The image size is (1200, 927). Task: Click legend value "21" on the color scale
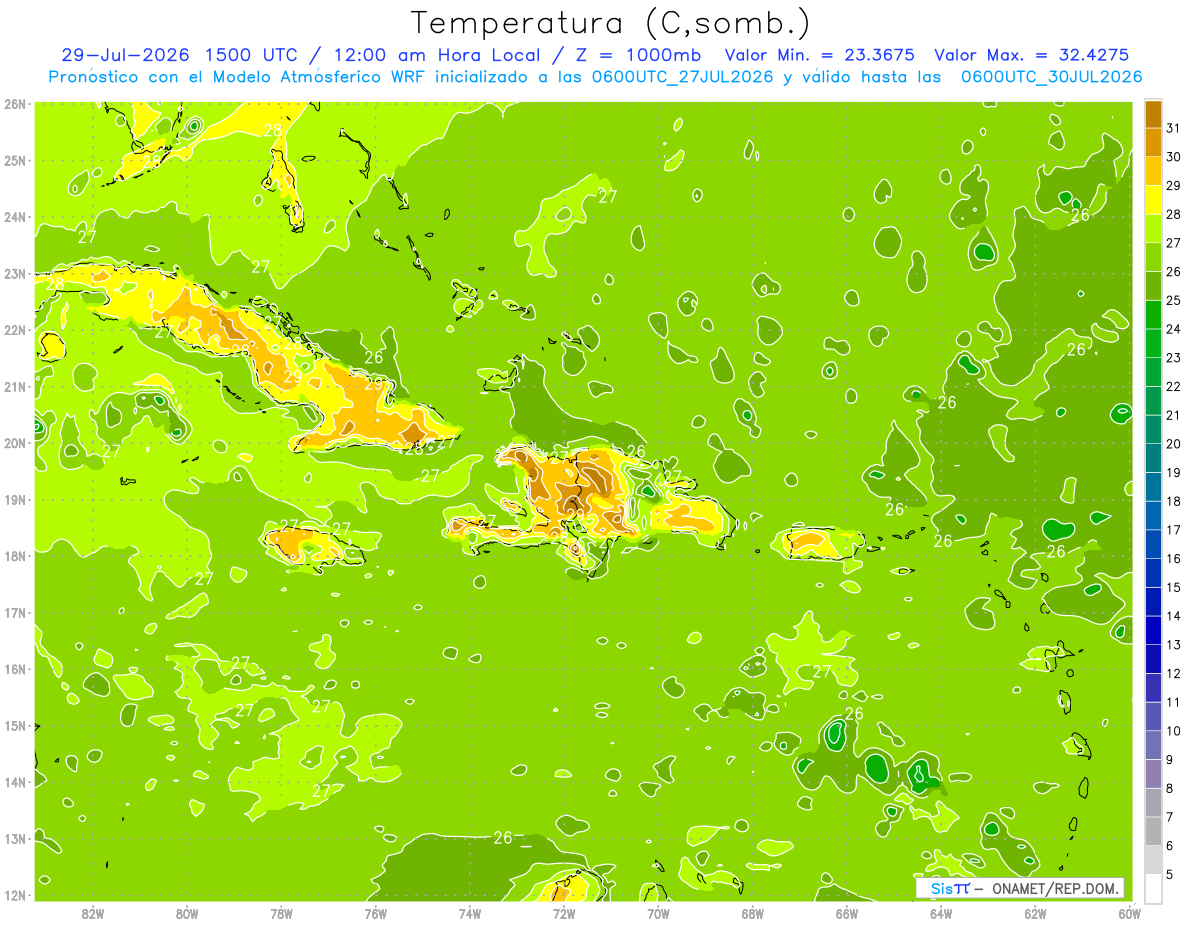click(1174, 415)
